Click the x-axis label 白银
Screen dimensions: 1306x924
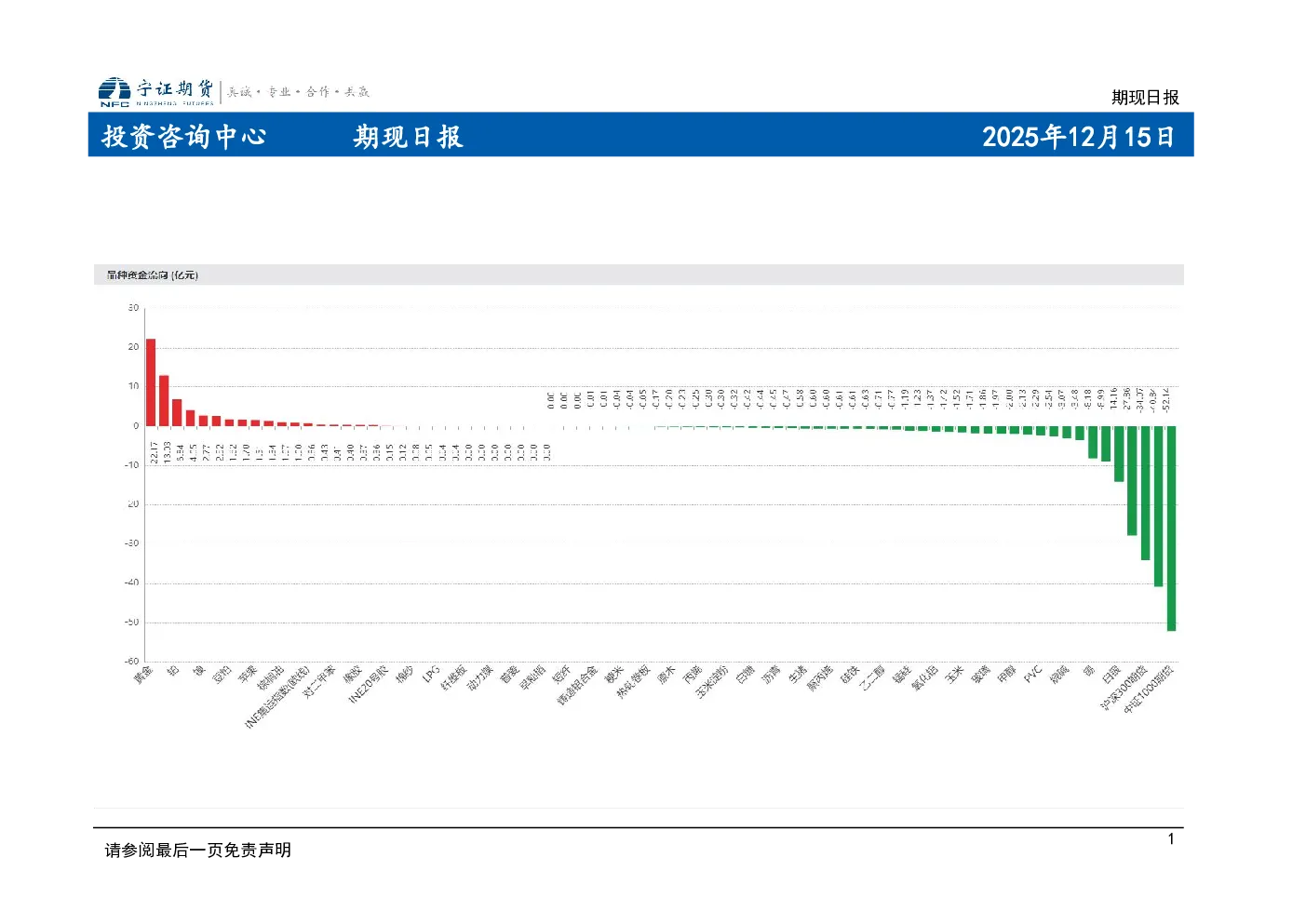pos(1110,675)
